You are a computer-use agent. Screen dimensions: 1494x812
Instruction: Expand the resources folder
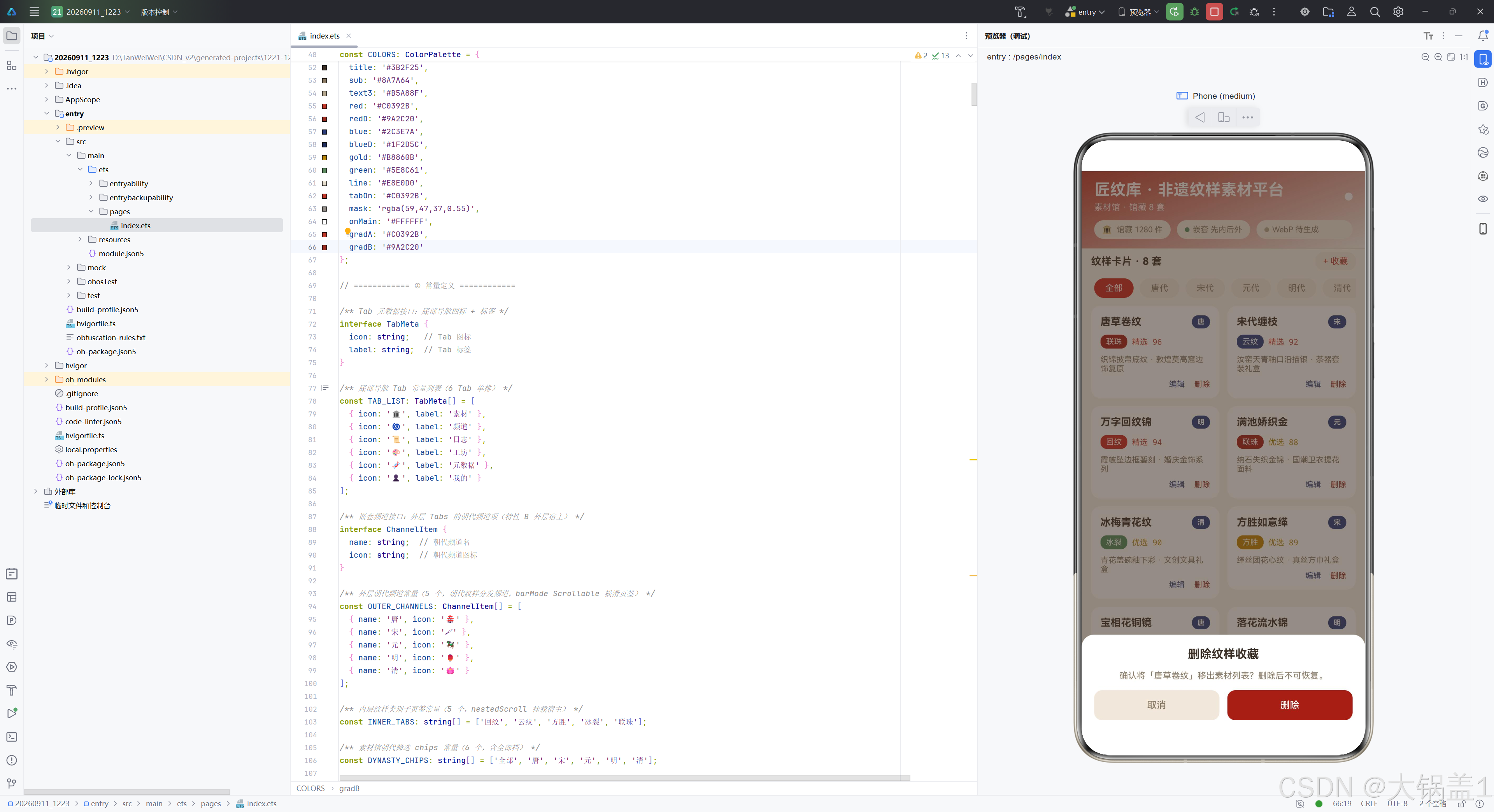[x=80, y=240]
